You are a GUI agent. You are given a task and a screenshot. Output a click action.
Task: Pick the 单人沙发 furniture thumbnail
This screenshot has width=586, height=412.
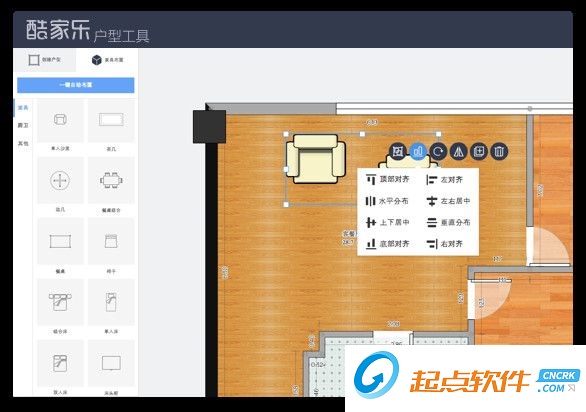click(x=60, y=120)
